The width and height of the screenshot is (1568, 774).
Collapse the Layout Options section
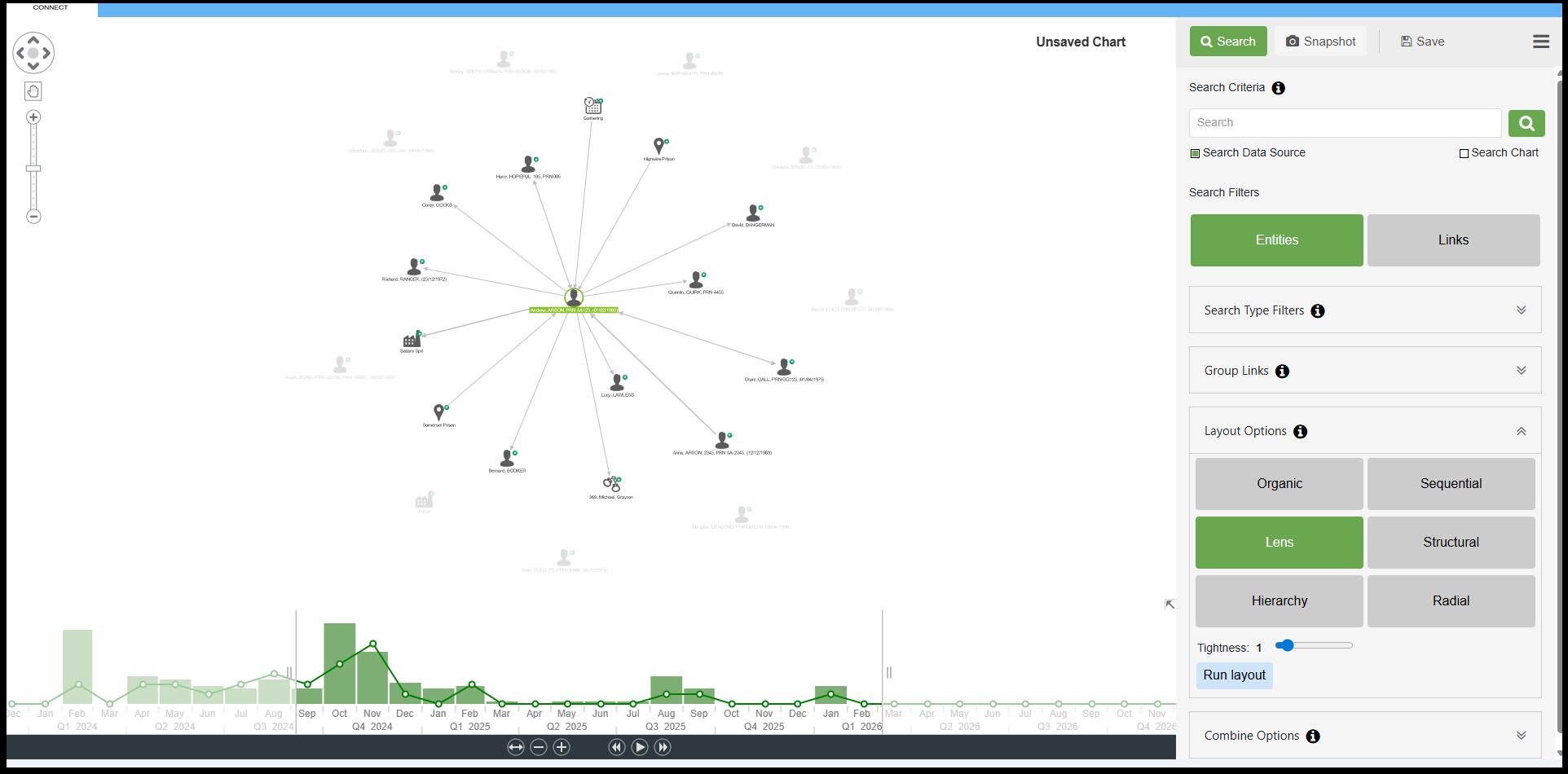pos(1520,431)
